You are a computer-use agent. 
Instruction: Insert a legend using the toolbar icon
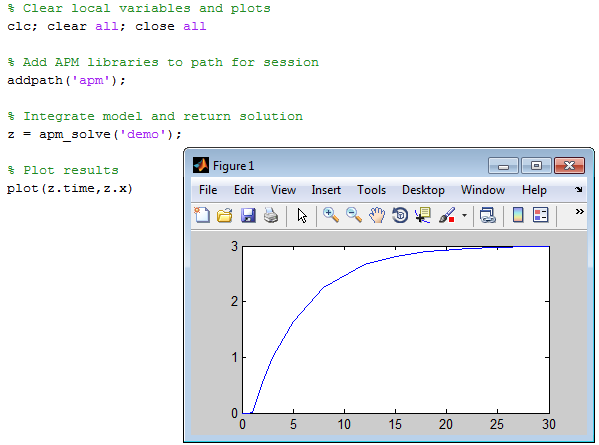[541, 215]
